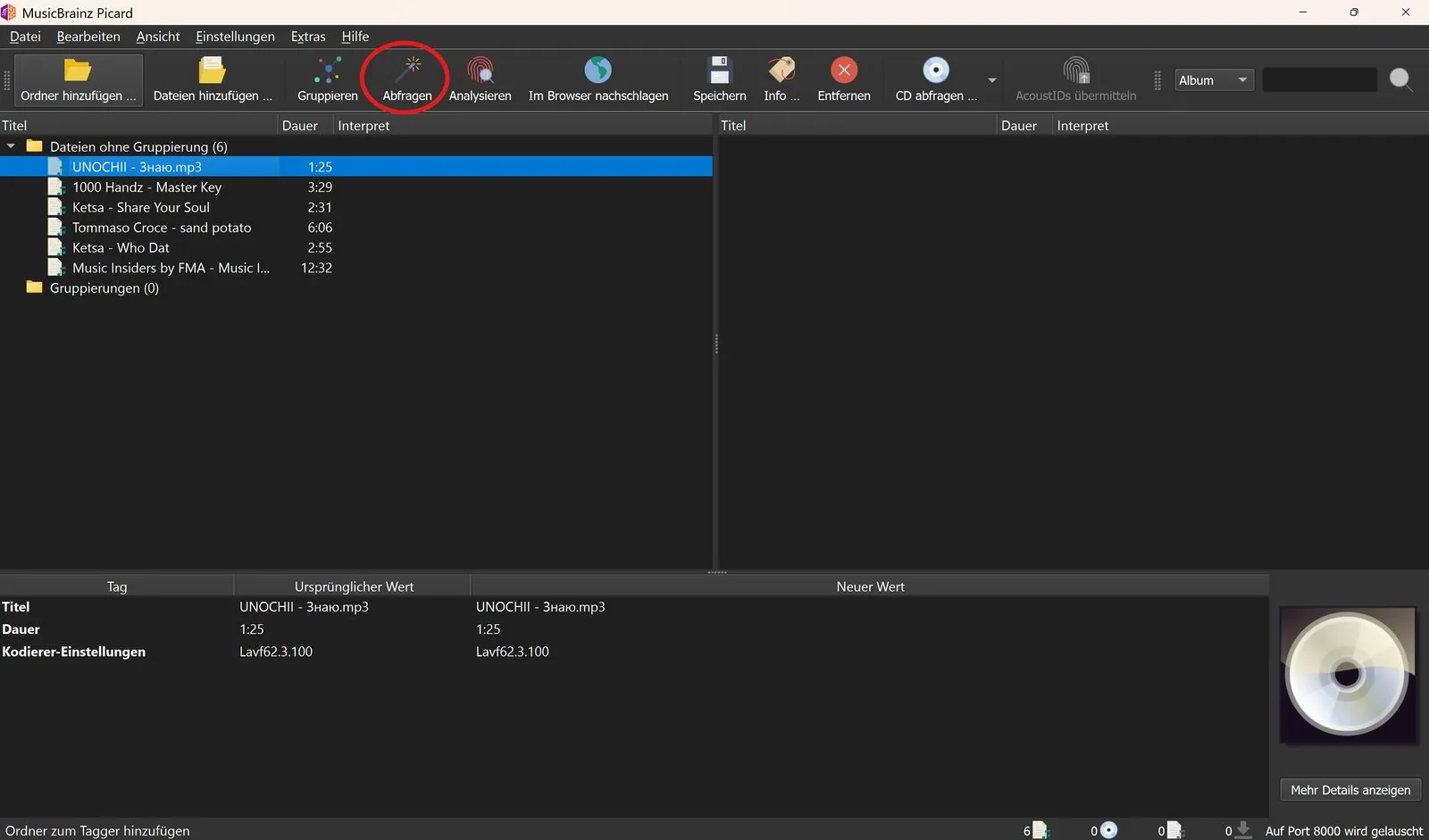The width and height of the screenshot is (1429, 840).
Task: Click the Ordner hinzufügen folder icon
Action: (x=78, y=70)
